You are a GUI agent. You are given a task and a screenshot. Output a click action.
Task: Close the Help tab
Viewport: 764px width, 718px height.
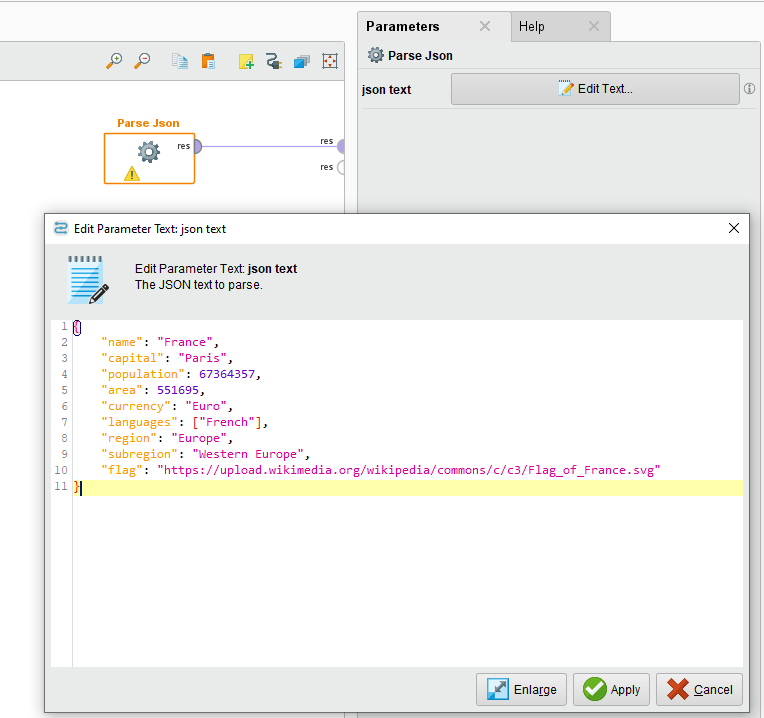[593, 27]
